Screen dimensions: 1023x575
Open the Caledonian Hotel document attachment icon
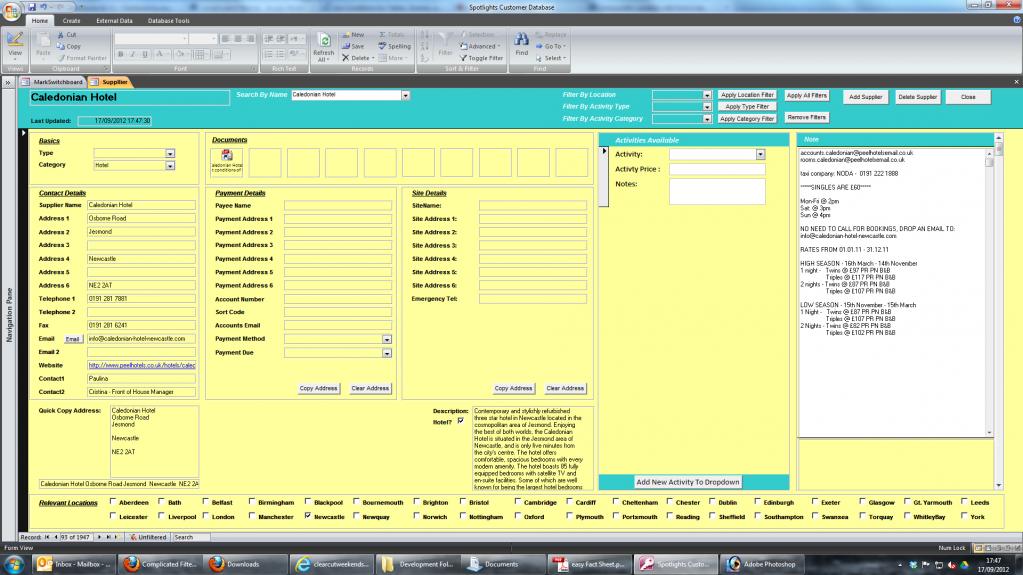226,160
